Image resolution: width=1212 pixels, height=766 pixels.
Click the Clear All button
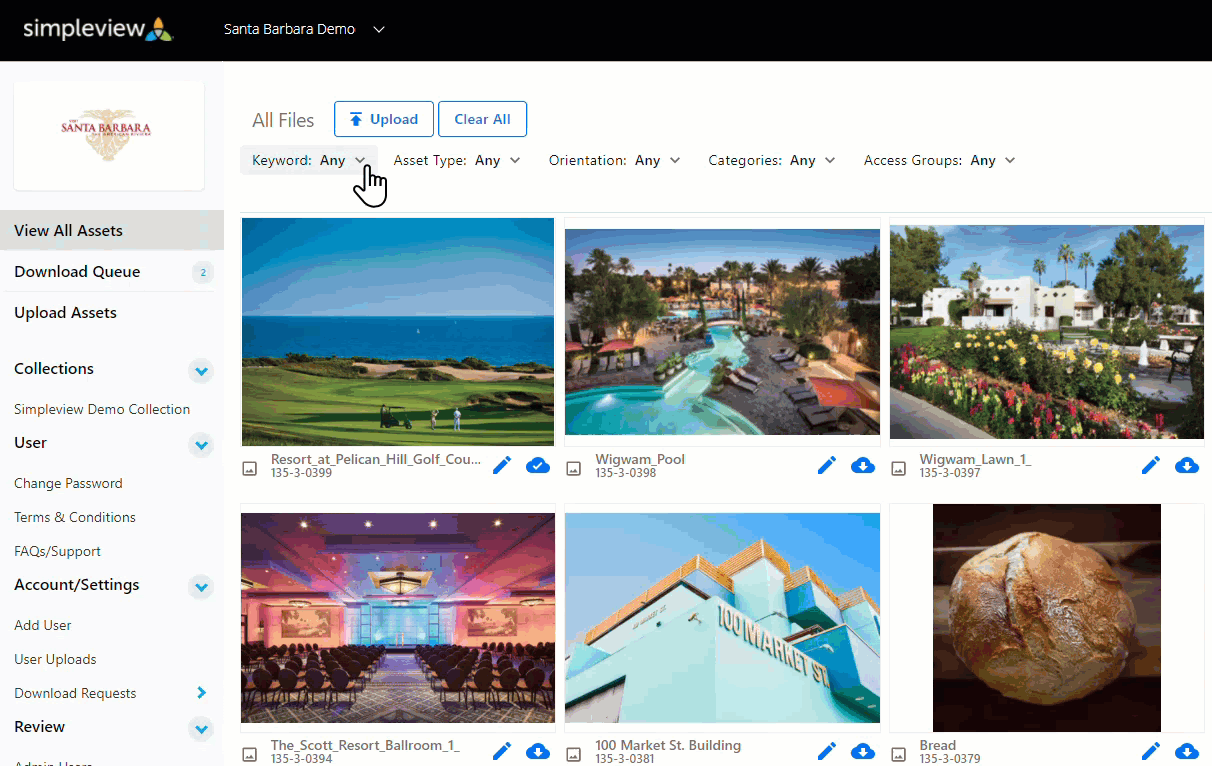tap(482, 119)
